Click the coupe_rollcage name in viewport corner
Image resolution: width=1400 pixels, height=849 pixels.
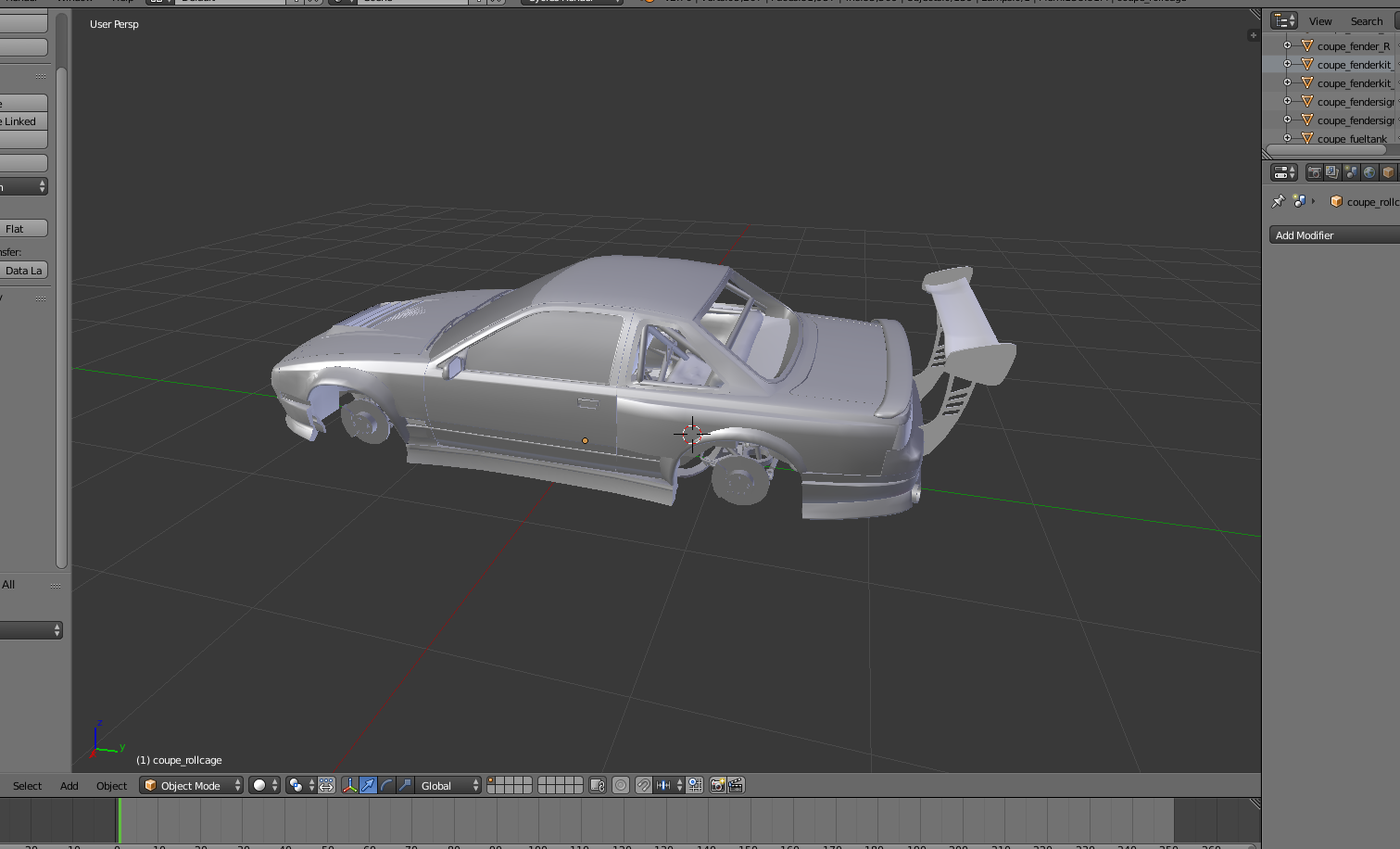point(179,760)
